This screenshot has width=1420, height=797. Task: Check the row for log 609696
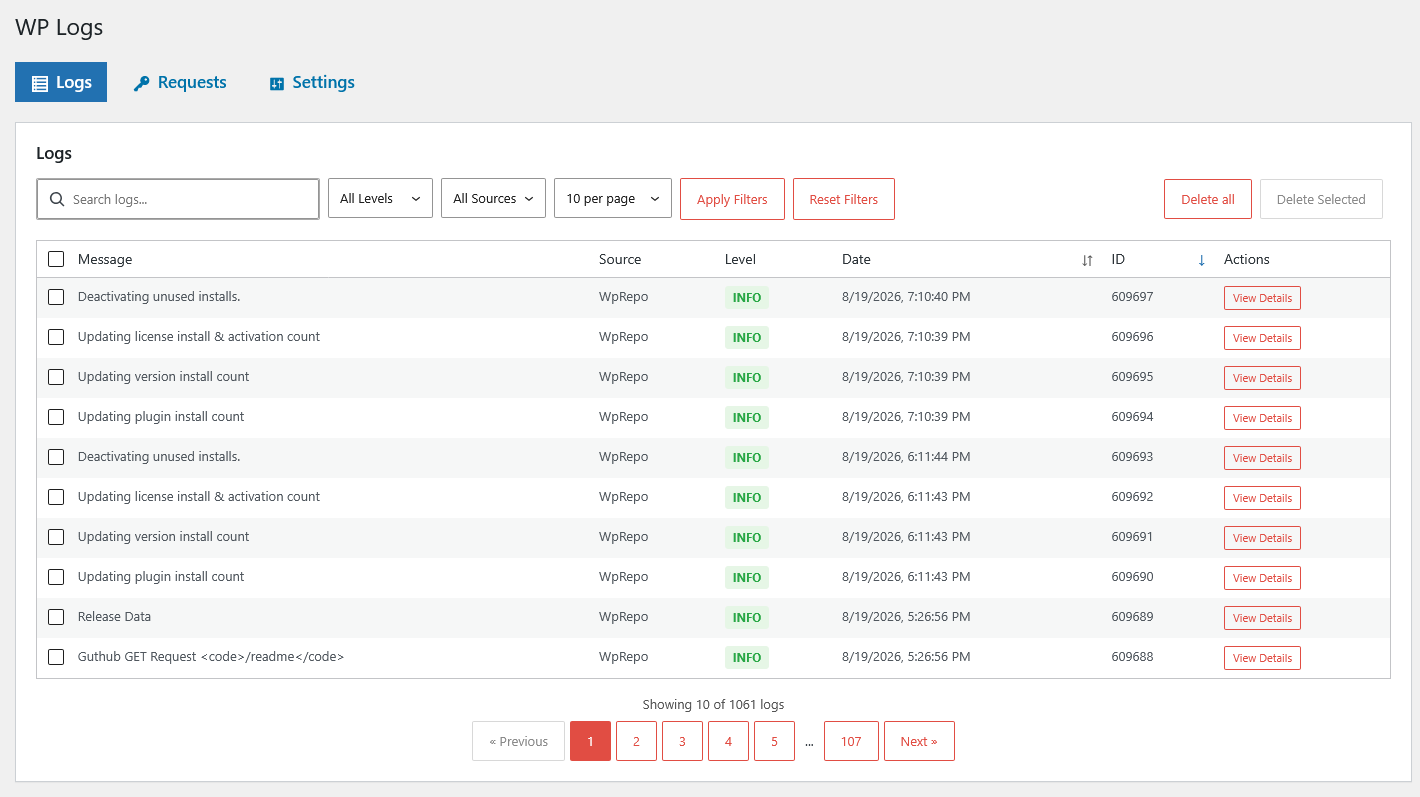(x=56, y=337)
